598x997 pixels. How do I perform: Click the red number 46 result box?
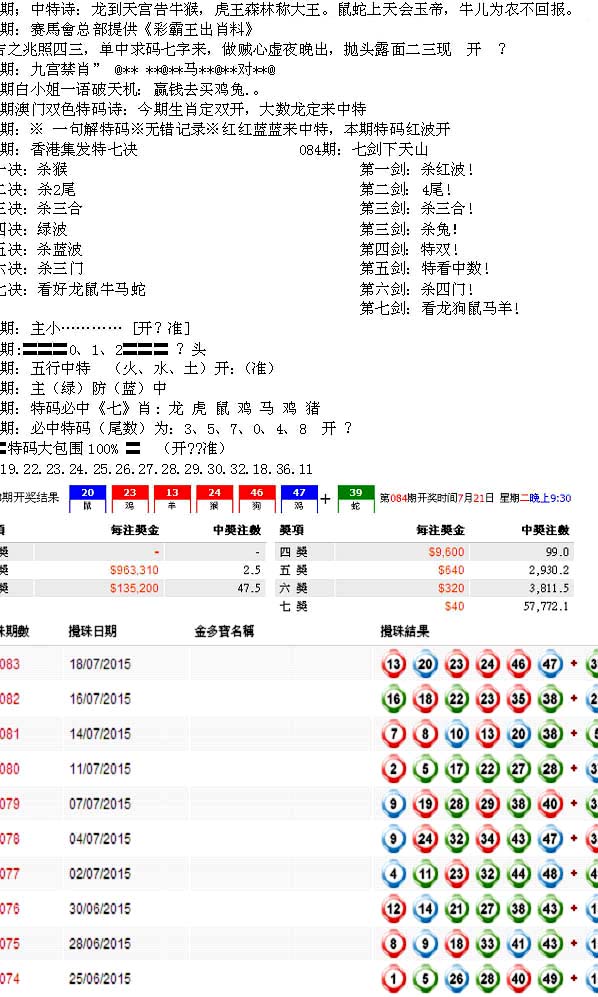tap(257, 499)
